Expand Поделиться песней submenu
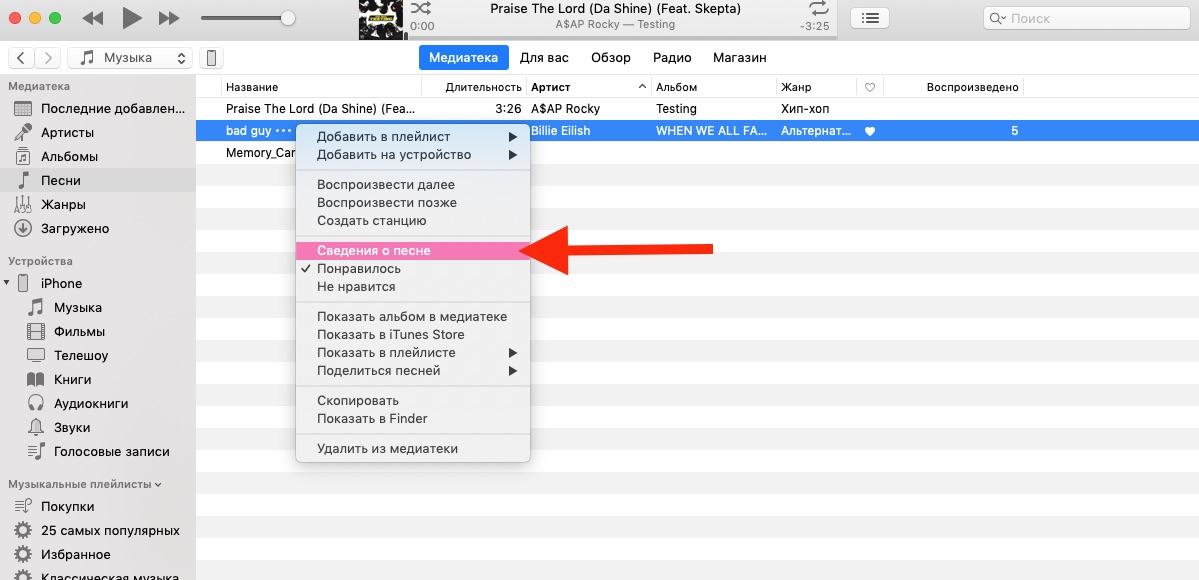Screen dimensions: 1199x580 413,370
